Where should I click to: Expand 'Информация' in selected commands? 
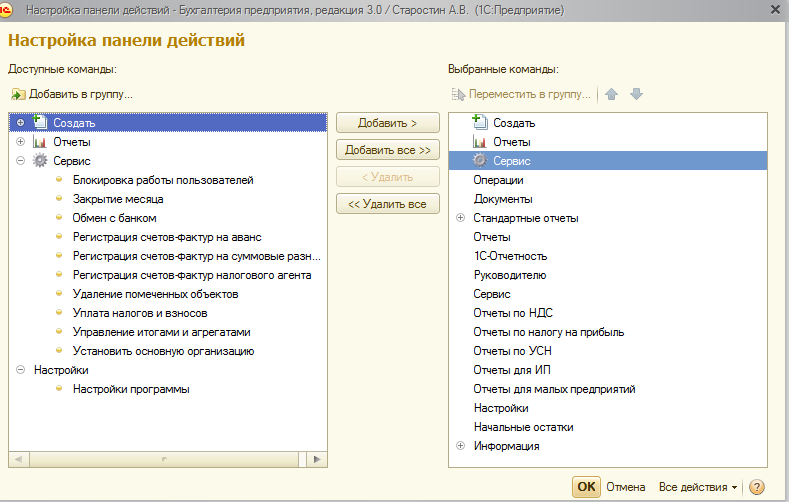[x=460, y=446]
